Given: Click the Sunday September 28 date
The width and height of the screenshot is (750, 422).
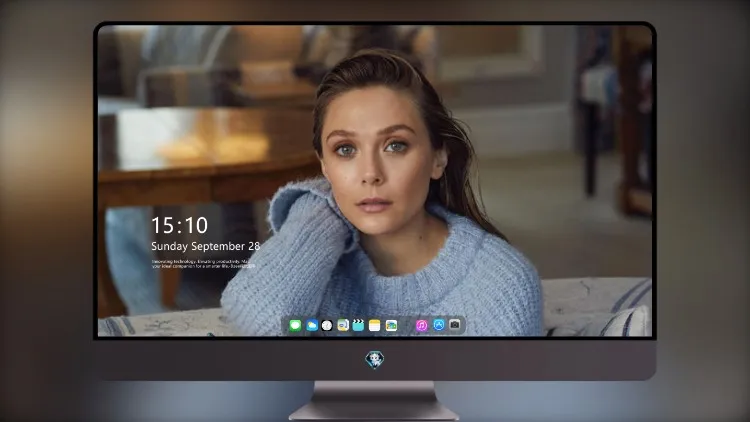Looking at the screenshot, I should pos(206,246).
